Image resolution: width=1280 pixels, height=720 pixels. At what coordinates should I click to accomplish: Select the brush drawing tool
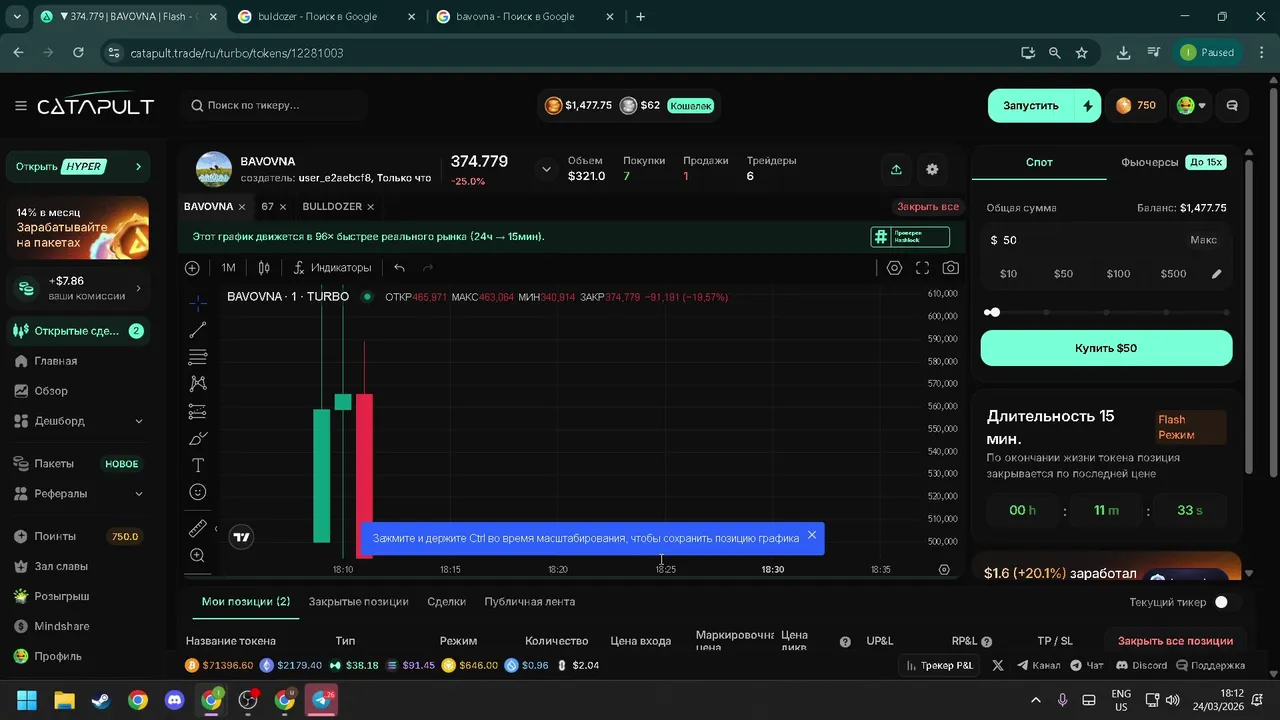[x=198, y=438]
